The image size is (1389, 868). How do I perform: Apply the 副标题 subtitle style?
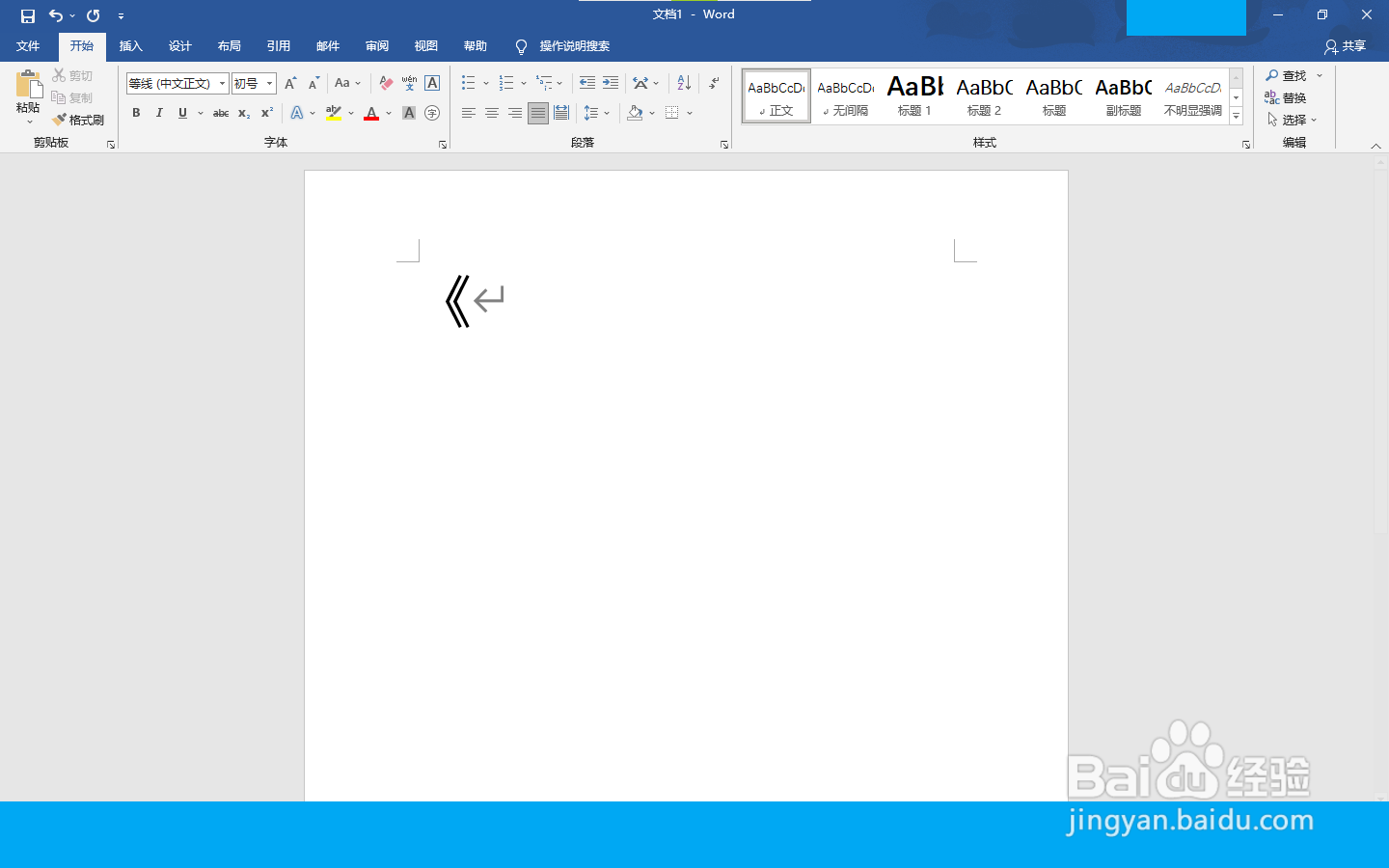1123,96
